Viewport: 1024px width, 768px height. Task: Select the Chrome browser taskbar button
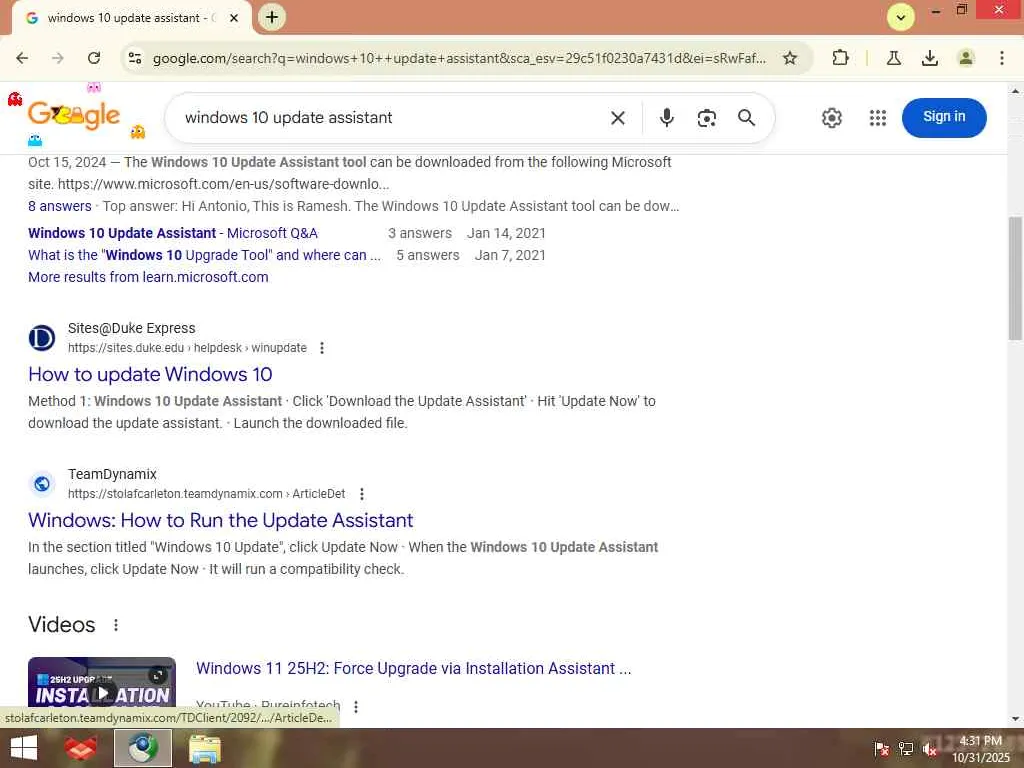143,748
